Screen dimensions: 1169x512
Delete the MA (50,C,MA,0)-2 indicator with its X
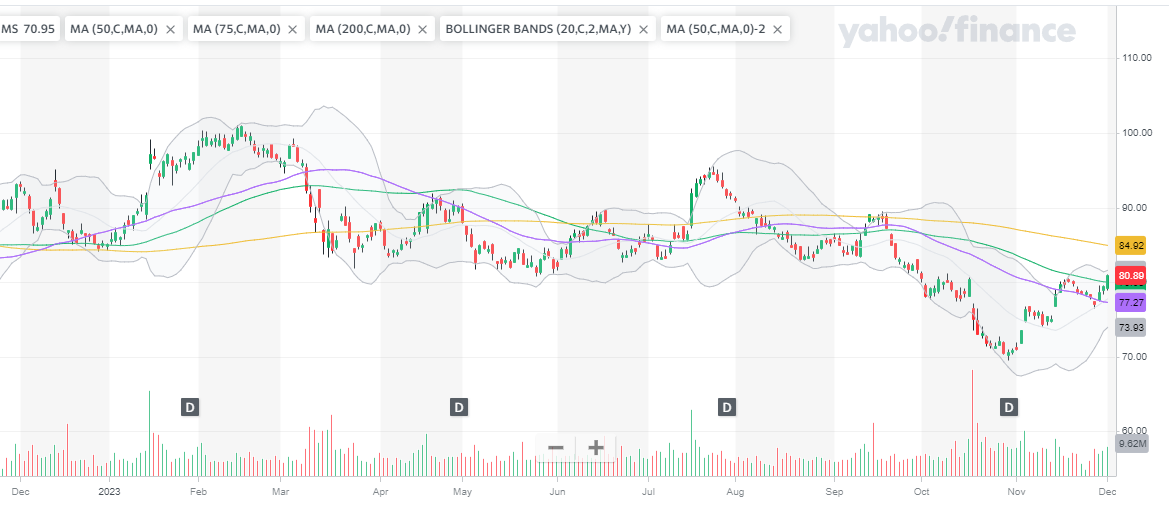point(778,30)
